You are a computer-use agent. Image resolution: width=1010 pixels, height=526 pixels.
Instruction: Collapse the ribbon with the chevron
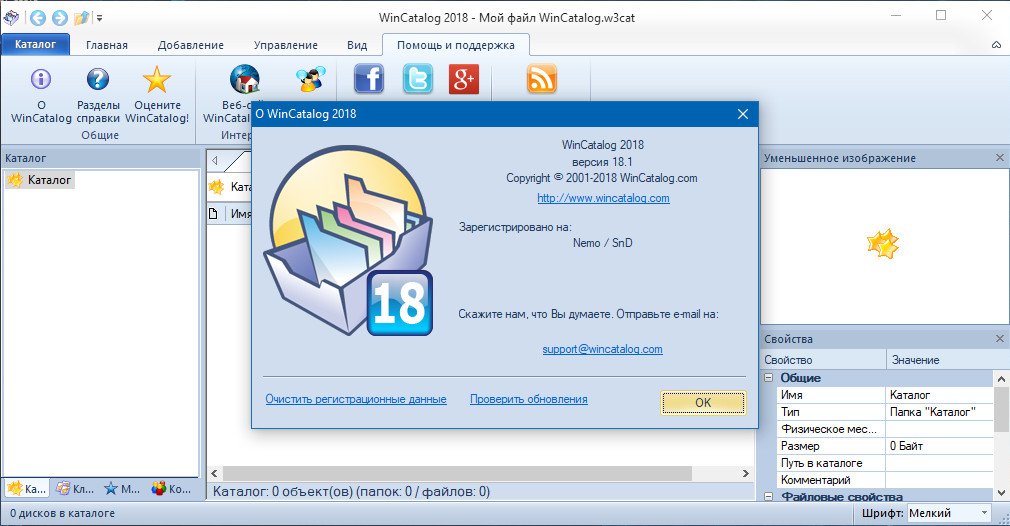click(x=996, y=45)
